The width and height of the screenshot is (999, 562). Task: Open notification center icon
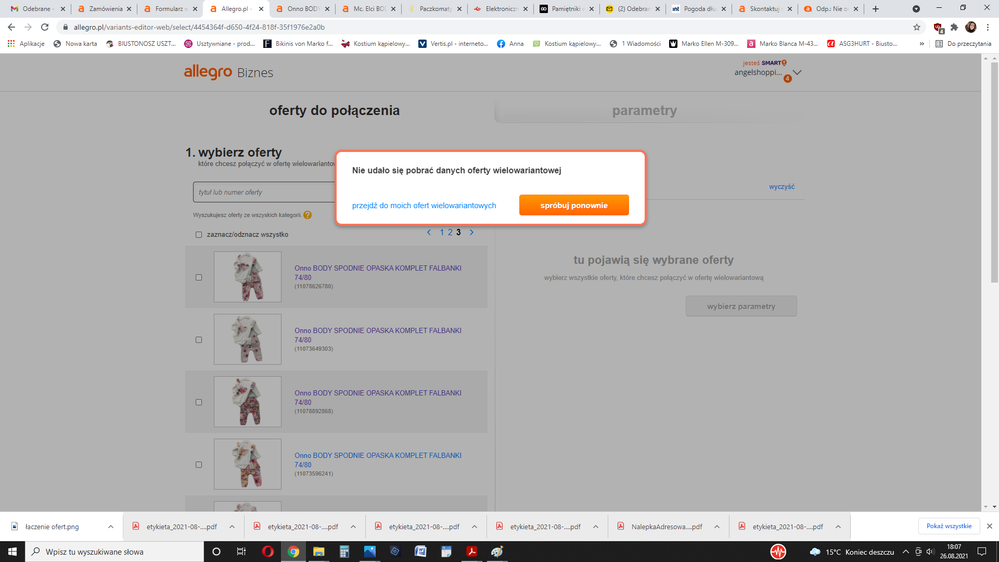pos(982,552)
